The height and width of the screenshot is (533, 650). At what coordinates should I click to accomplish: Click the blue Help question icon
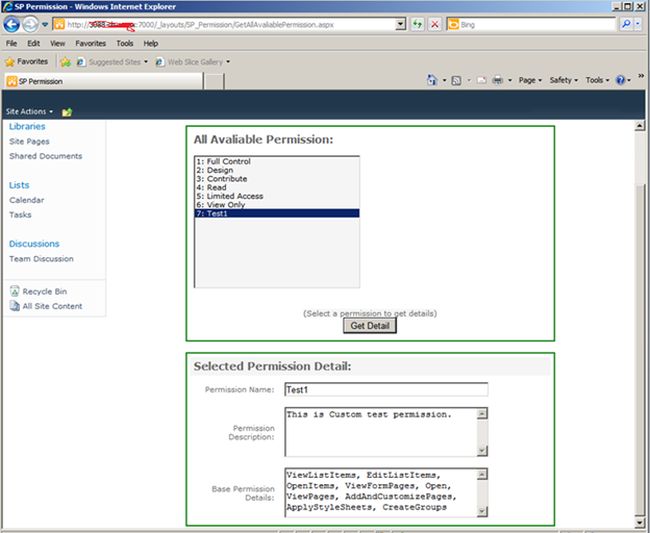(620, 80)
